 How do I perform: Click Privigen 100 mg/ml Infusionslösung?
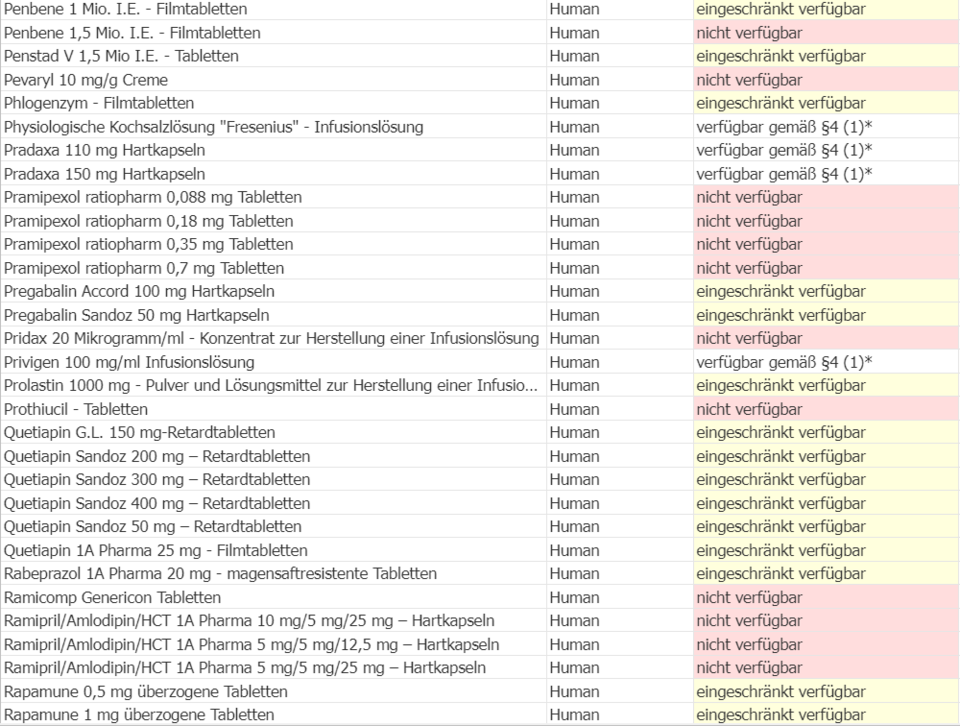pos(129,362)
